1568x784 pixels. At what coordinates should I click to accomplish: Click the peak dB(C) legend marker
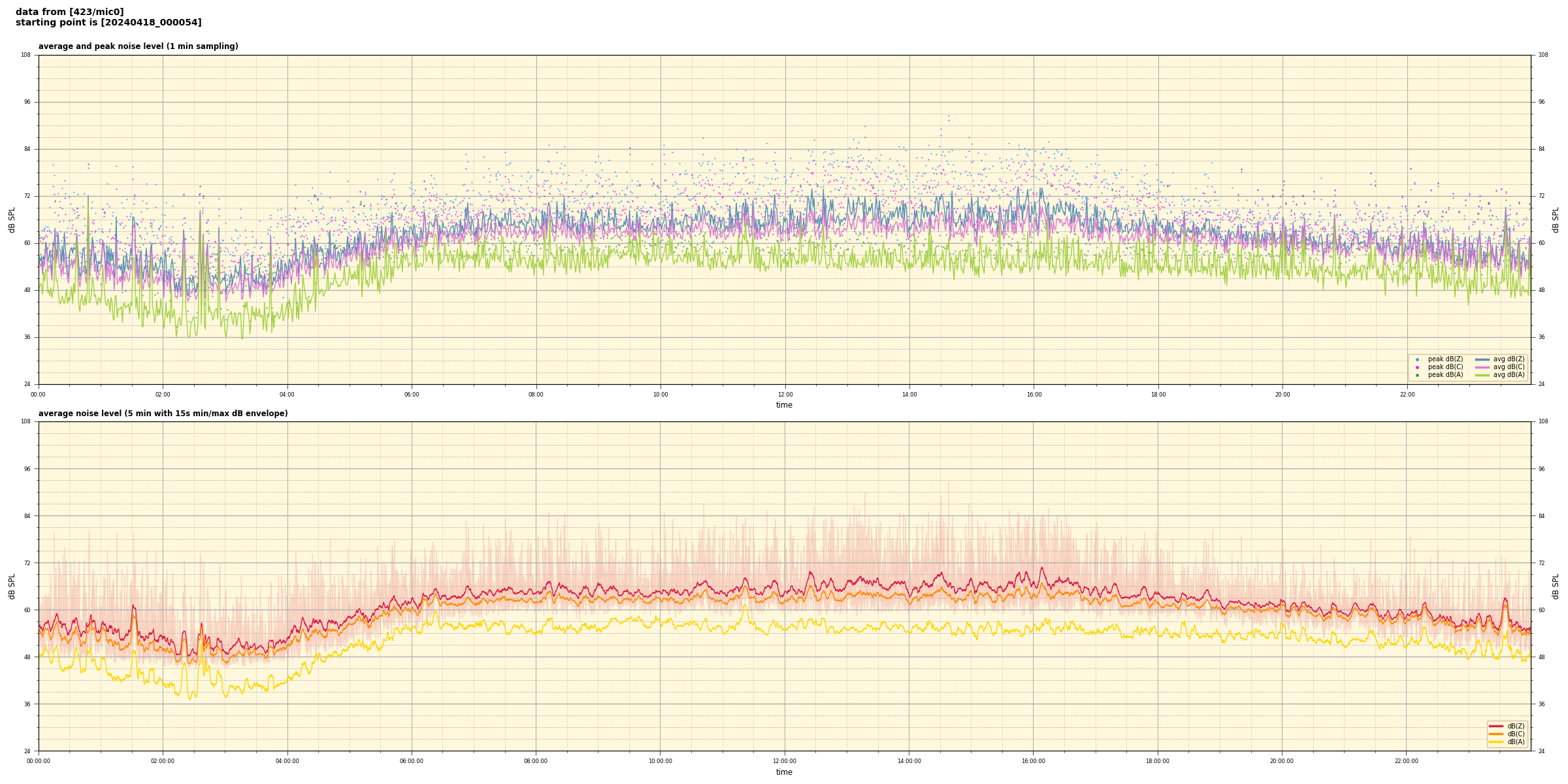coord(1417,367)
